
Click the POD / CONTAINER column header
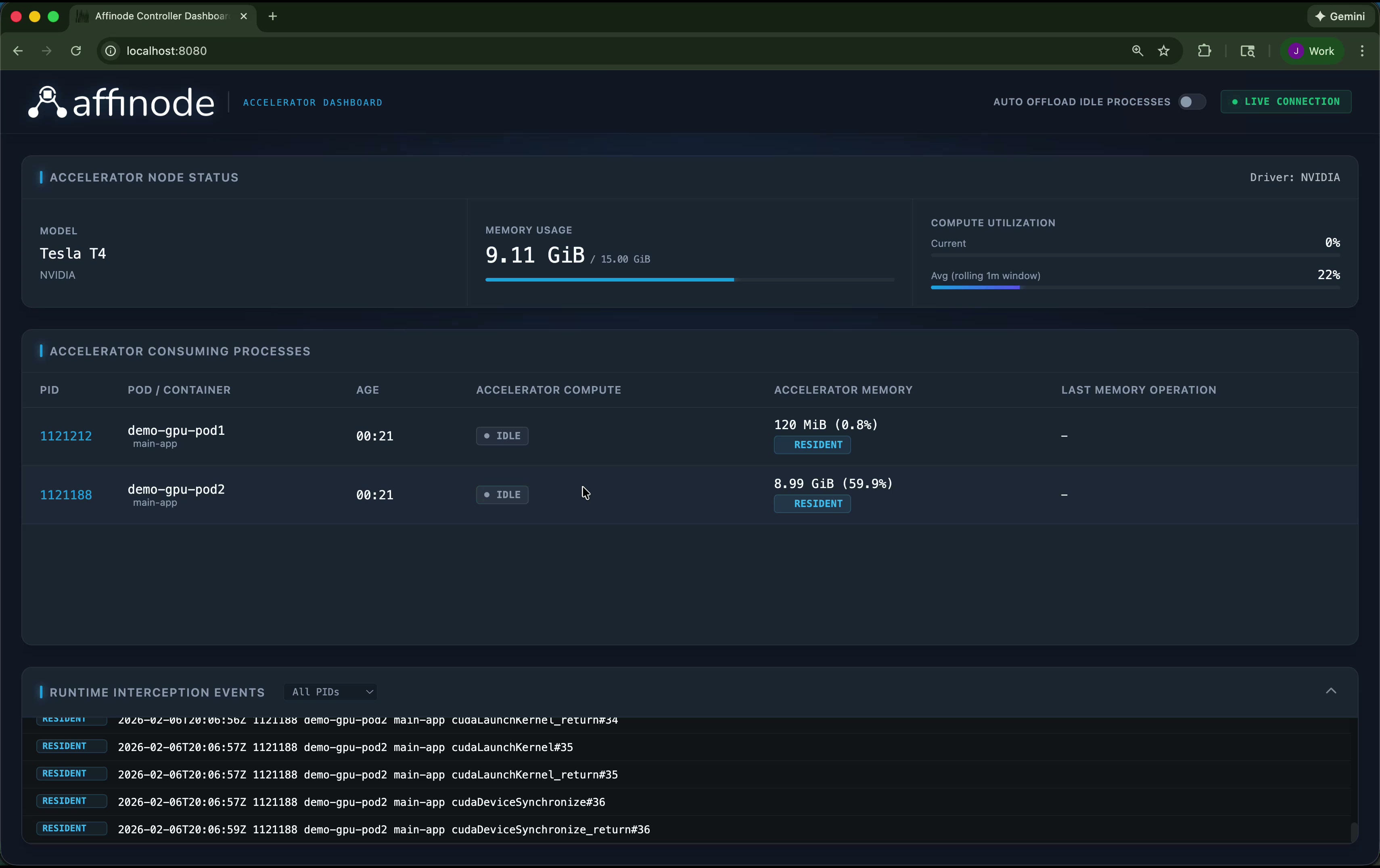179,390
